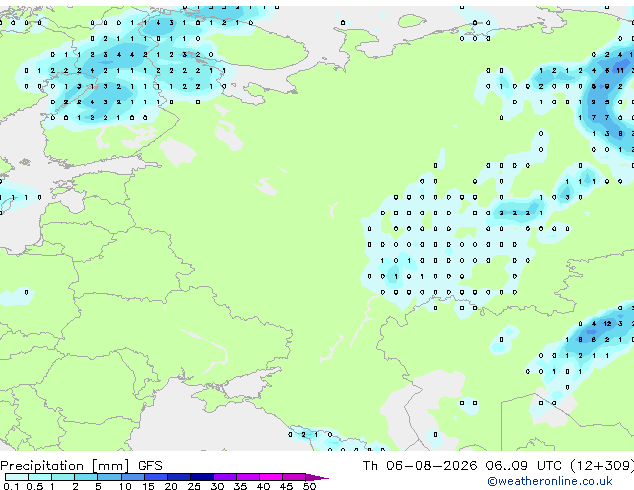This screenshot has height=490, width=634.
Task: Click the legend label '0.5'
Action: pyautogui.click(x=35, y=486)
